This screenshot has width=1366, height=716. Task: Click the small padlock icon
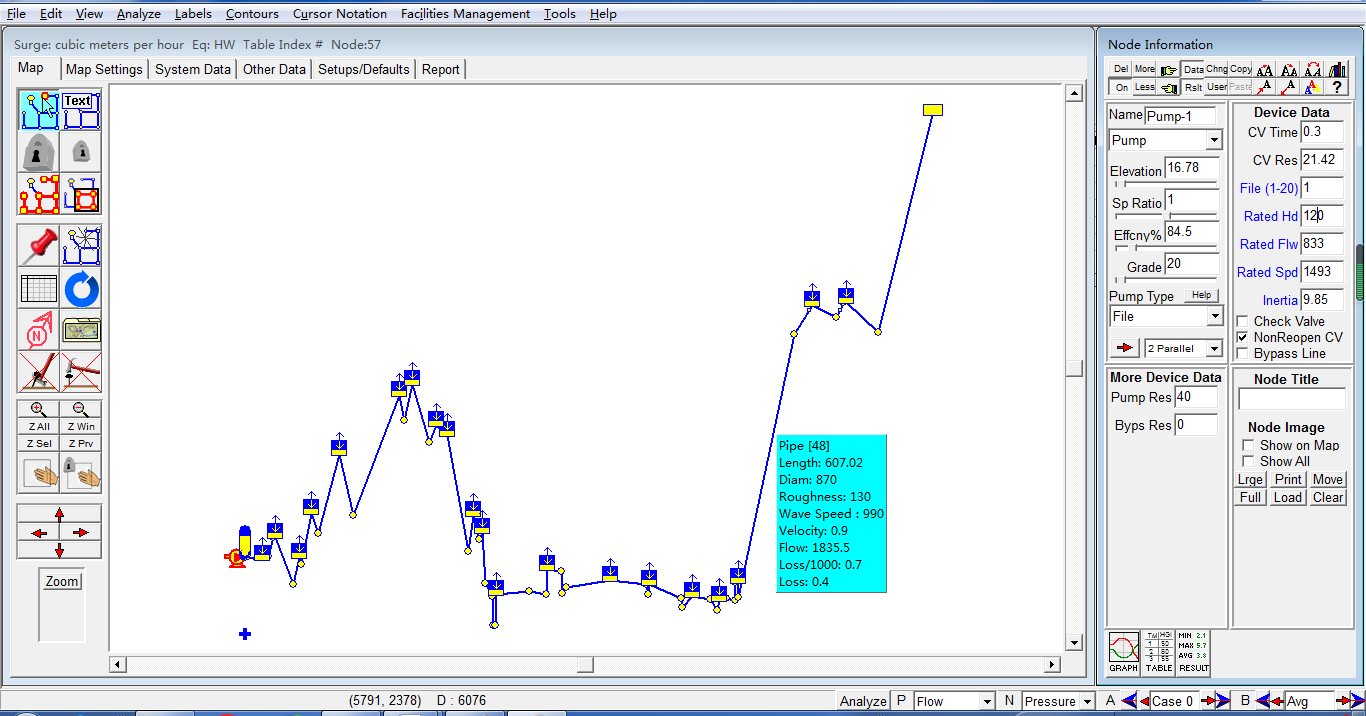(x=81, y=152)
